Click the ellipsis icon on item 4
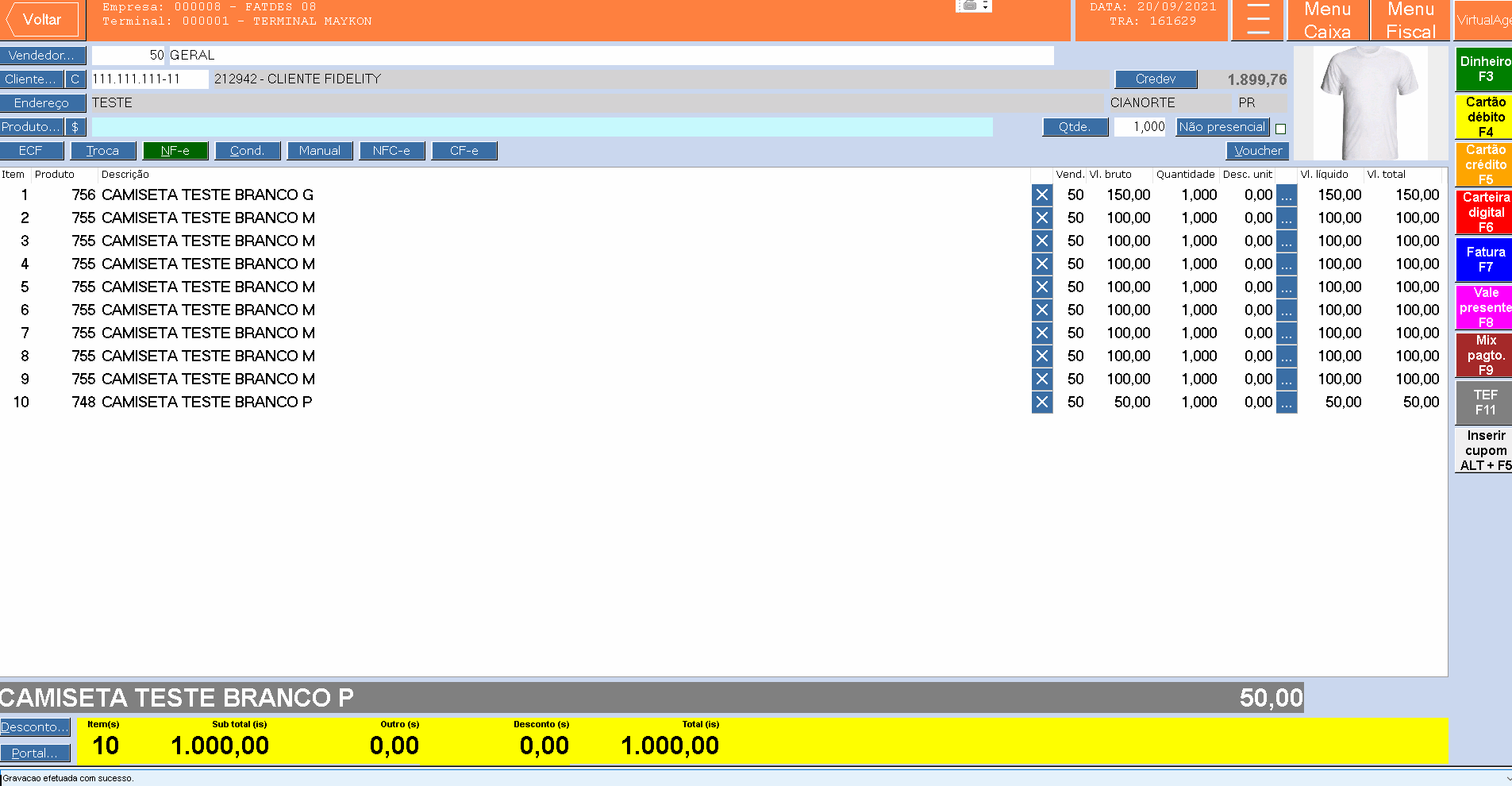Image resolution: width=1512 pixels, height=786 pixels. pyautogui.click(x=1287, y=264)
